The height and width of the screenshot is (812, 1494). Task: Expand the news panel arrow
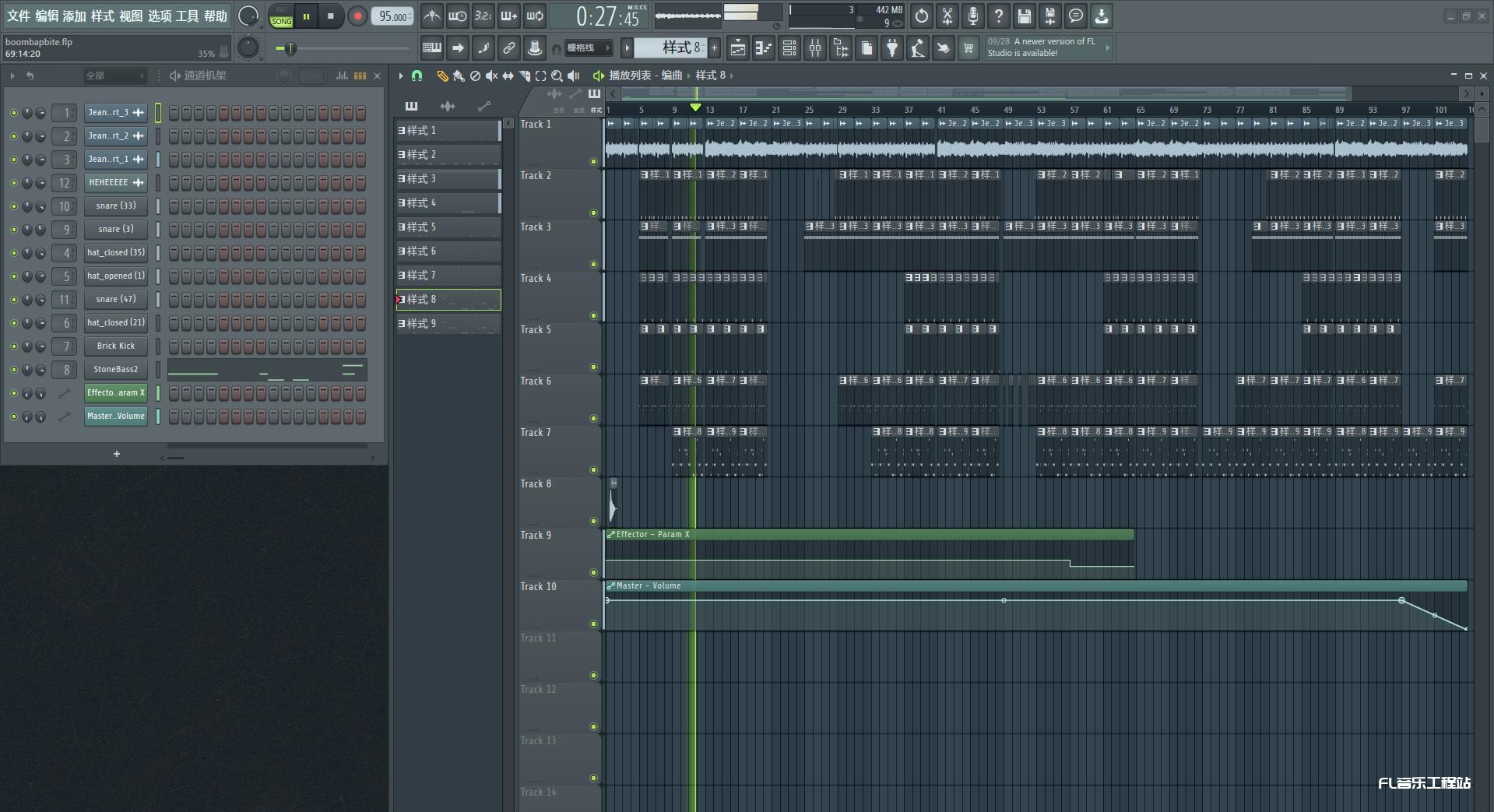click(x=1107, y=48)
